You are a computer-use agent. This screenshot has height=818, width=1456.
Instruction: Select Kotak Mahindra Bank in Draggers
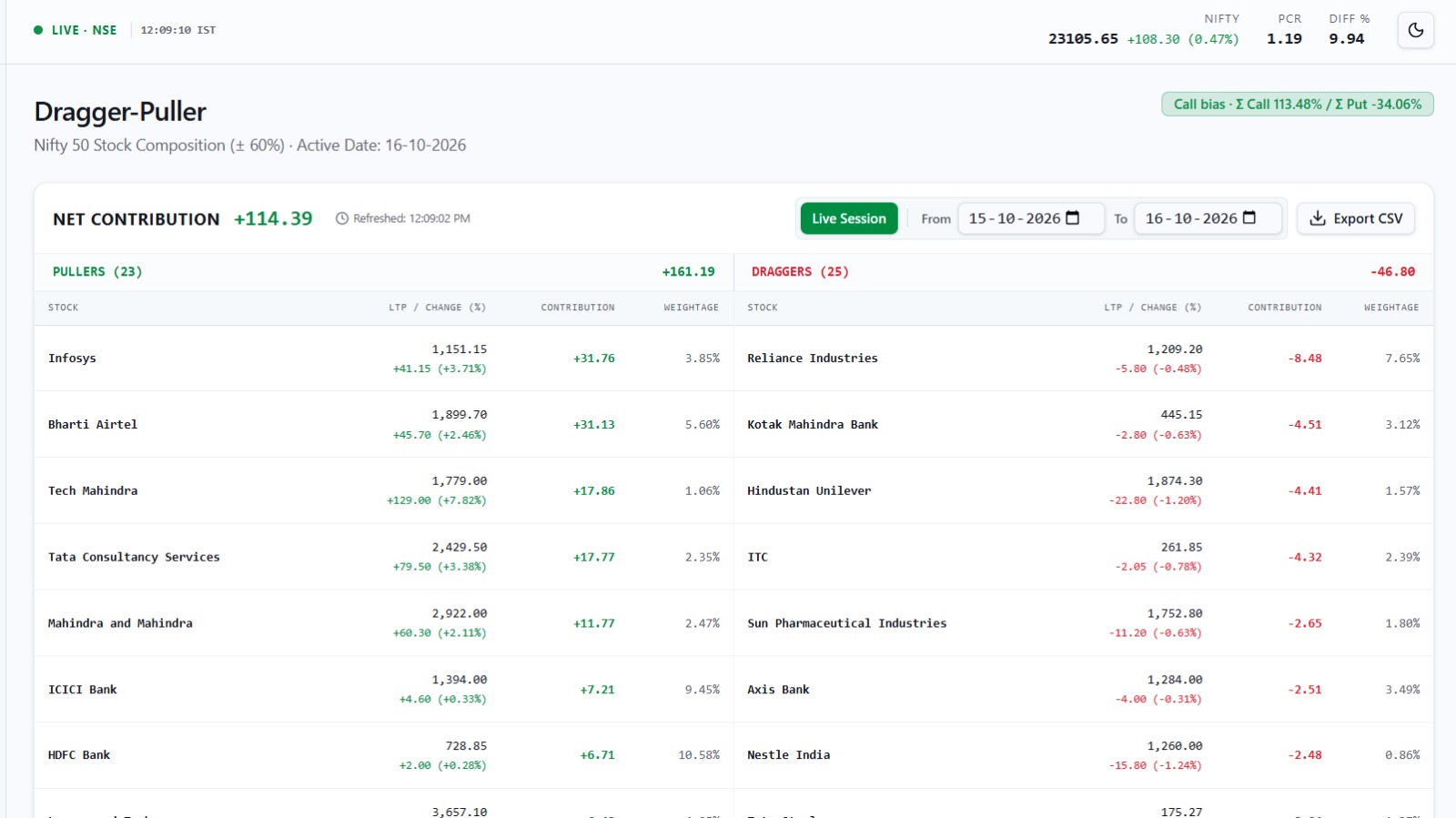[813, 425]
